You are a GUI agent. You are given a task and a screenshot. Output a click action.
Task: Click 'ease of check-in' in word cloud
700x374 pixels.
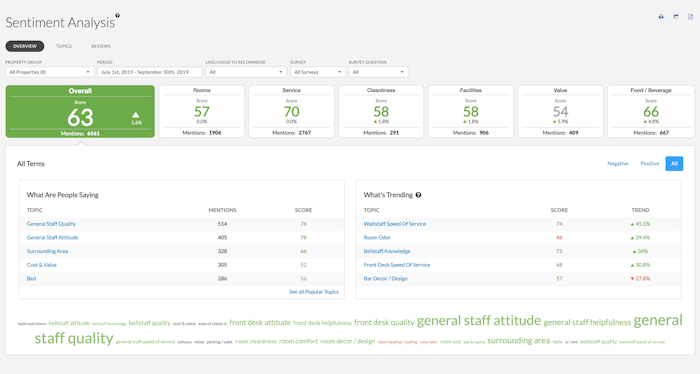click(212, 324)
